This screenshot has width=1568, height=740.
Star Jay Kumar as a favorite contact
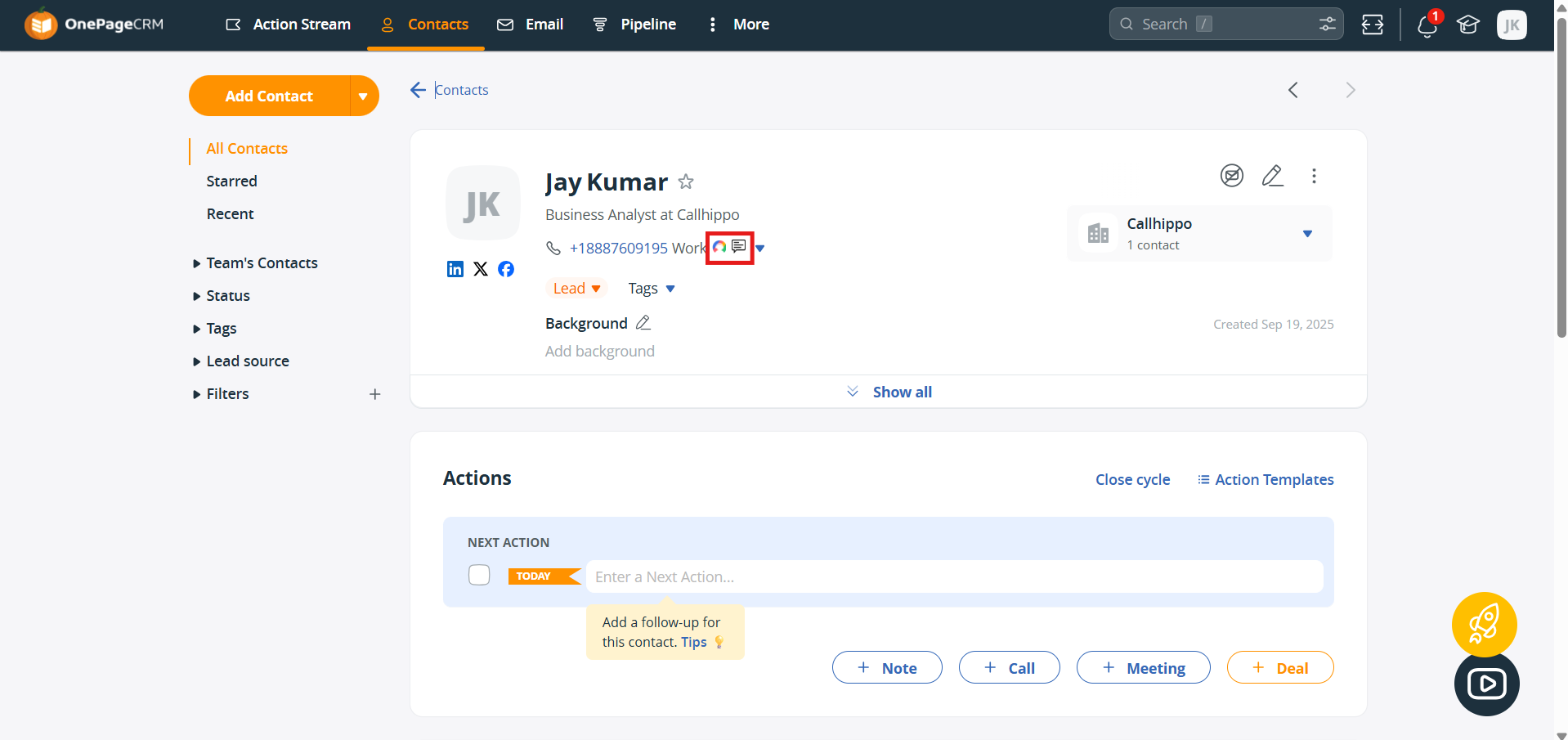686,182
